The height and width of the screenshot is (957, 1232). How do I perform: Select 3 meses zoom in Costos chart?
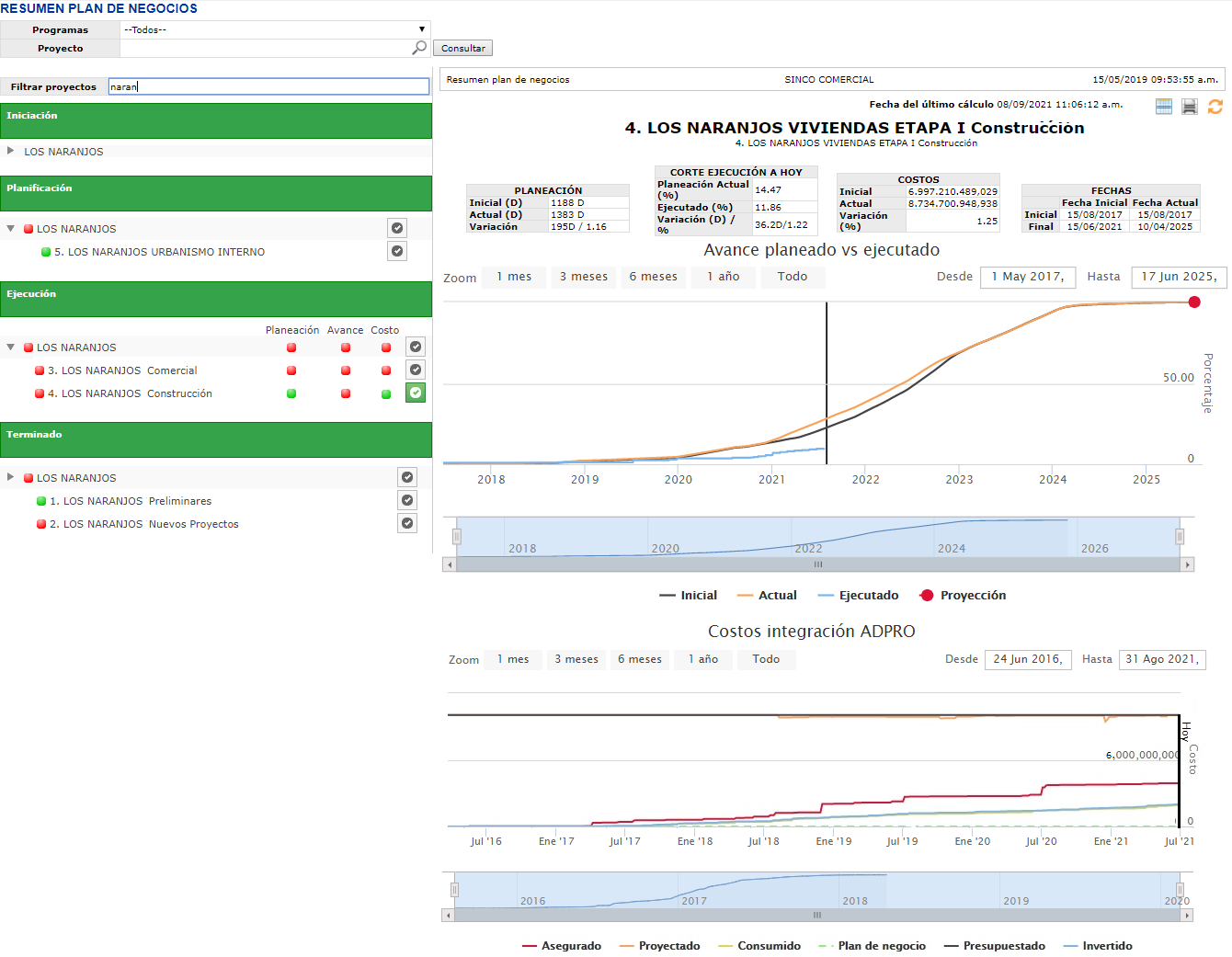coord(576,659)
